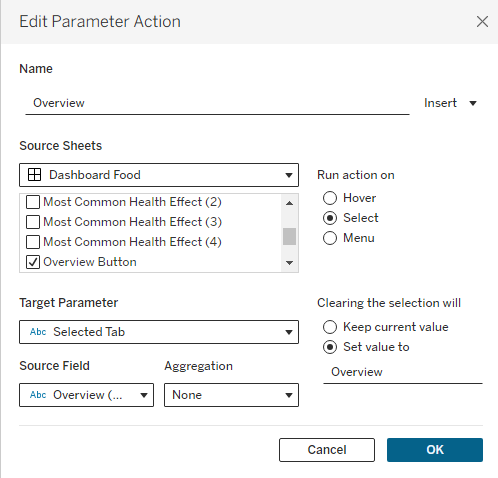498x478 pixels.
Task: Select Hover as run action
Action: (x=330, y=198)
